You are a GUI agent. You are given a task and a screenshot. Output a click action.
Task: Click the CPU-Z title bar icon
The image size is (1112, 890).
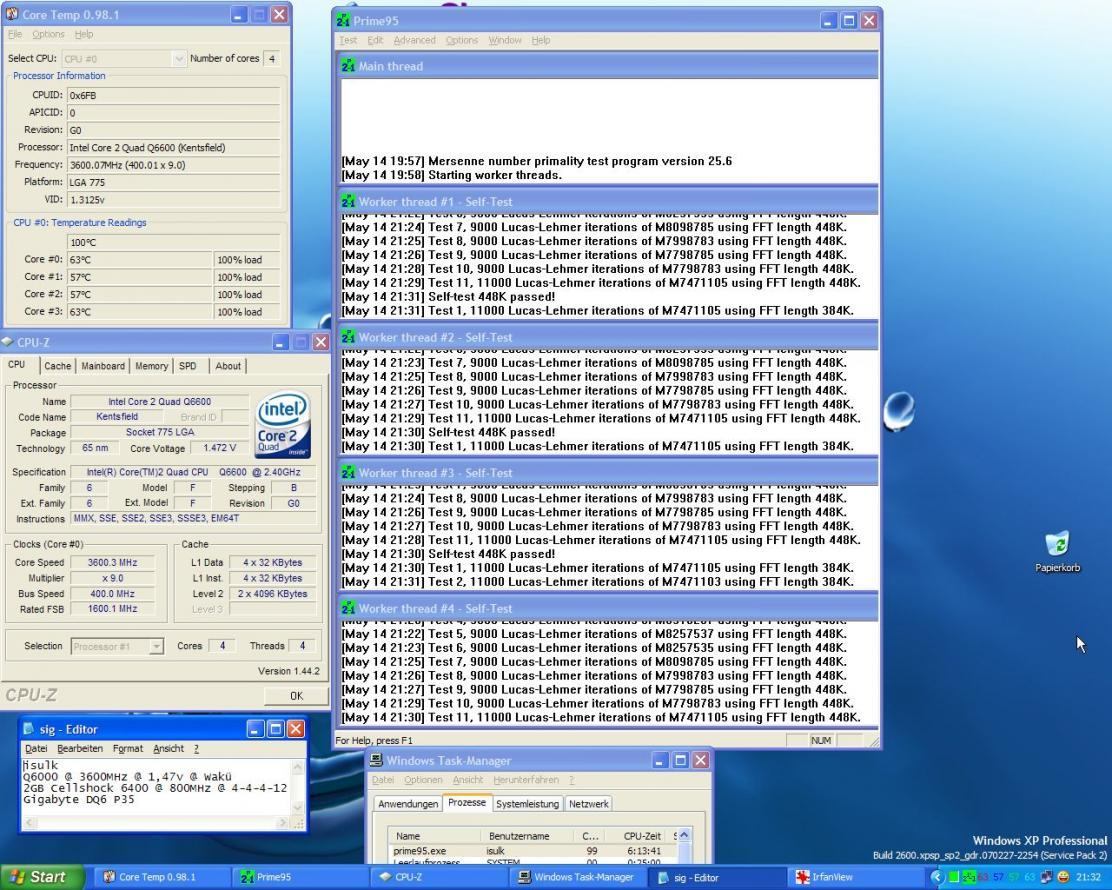[x=8, y=342]
